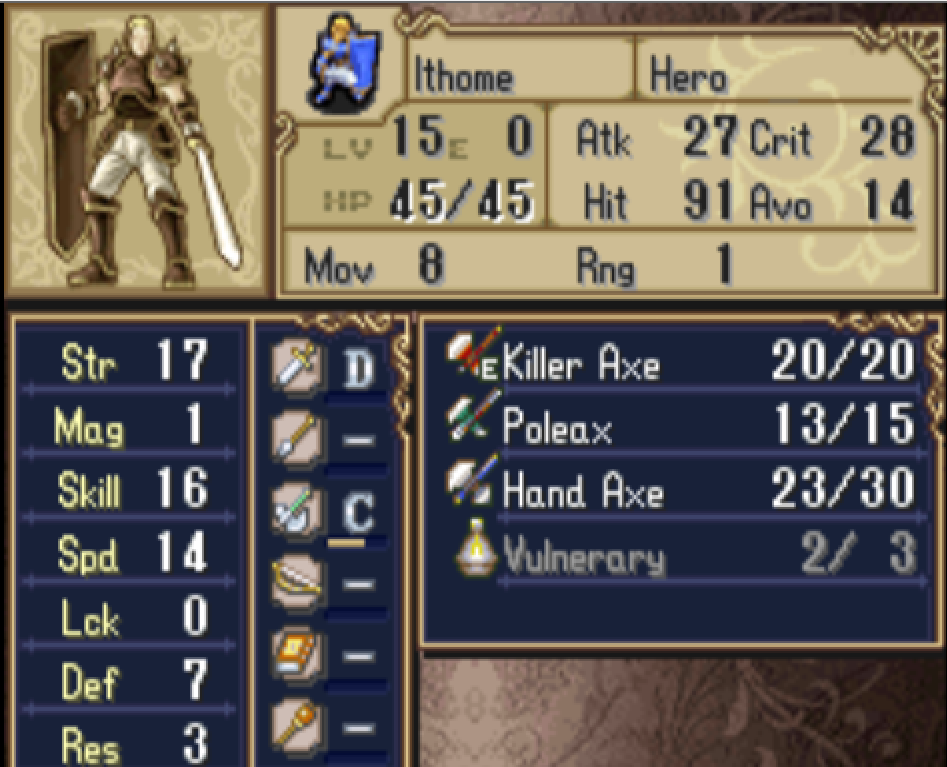Select the Killer Axe inventory entry
947x767 pixels.
point(680,359)
